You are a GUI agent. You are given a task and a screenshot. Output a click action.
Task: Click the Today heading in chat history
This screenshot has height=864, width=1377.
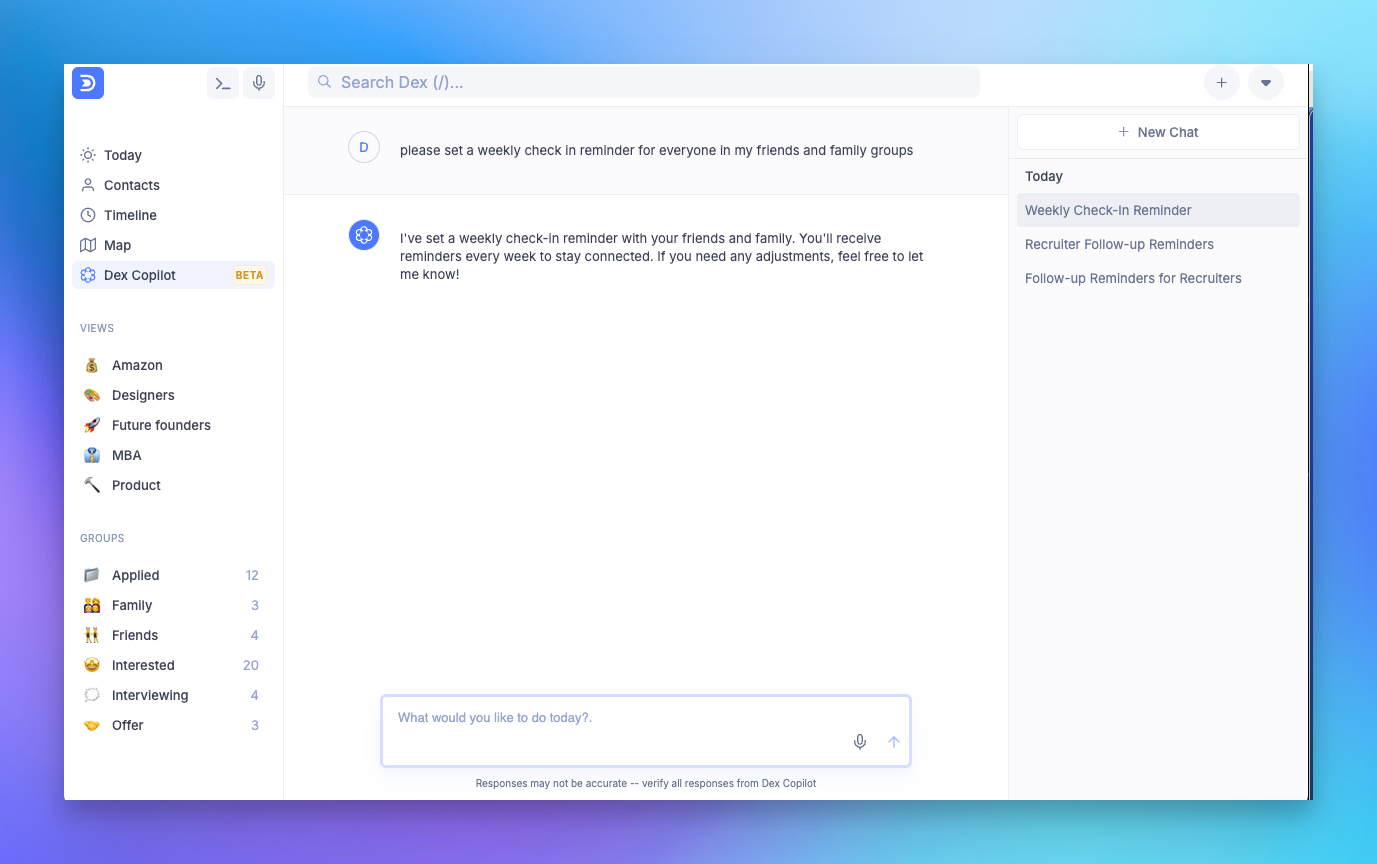coord(1044,176)
